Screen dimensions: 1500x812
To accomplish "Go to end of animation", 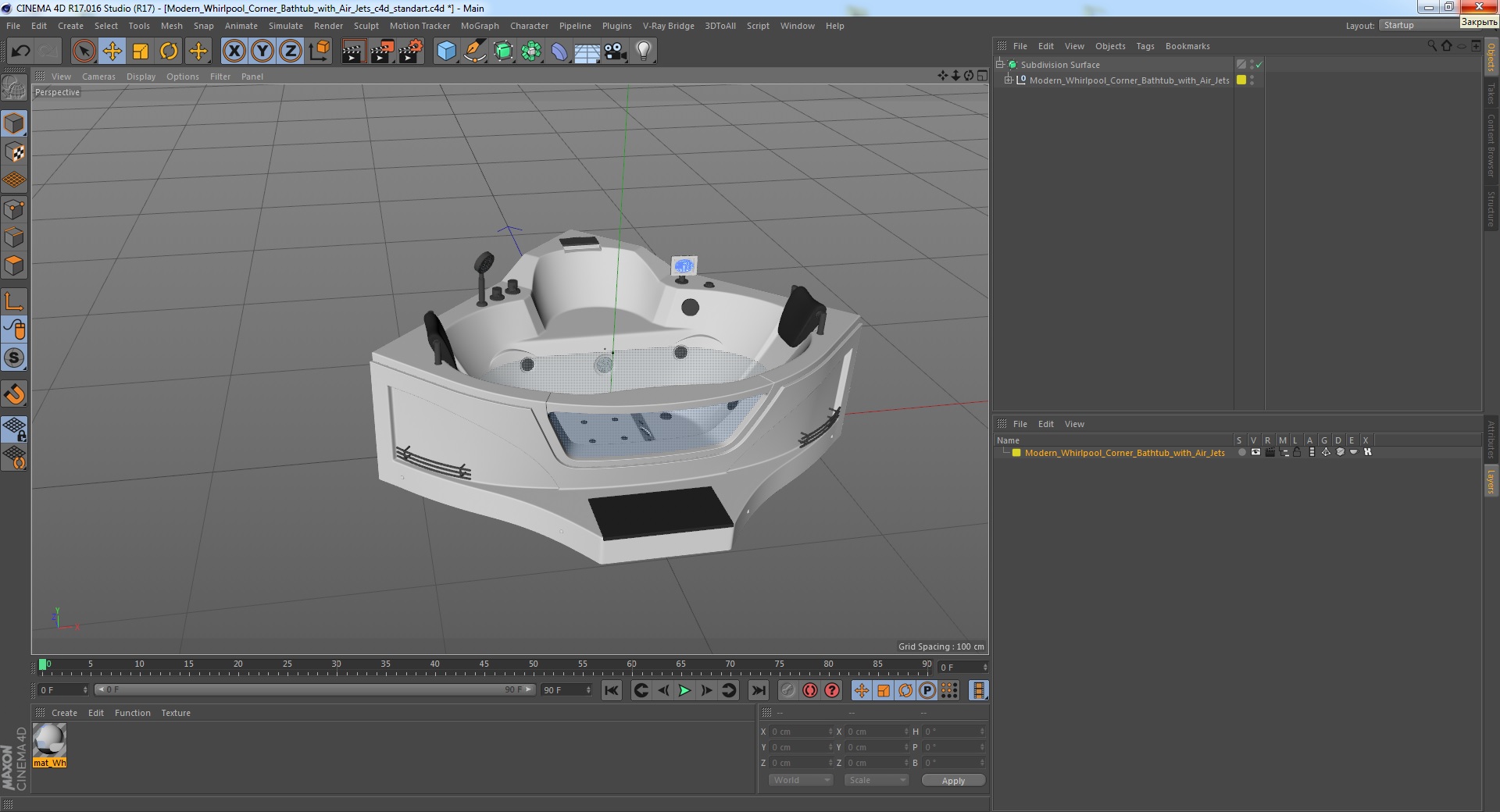I will coord(758,690).
